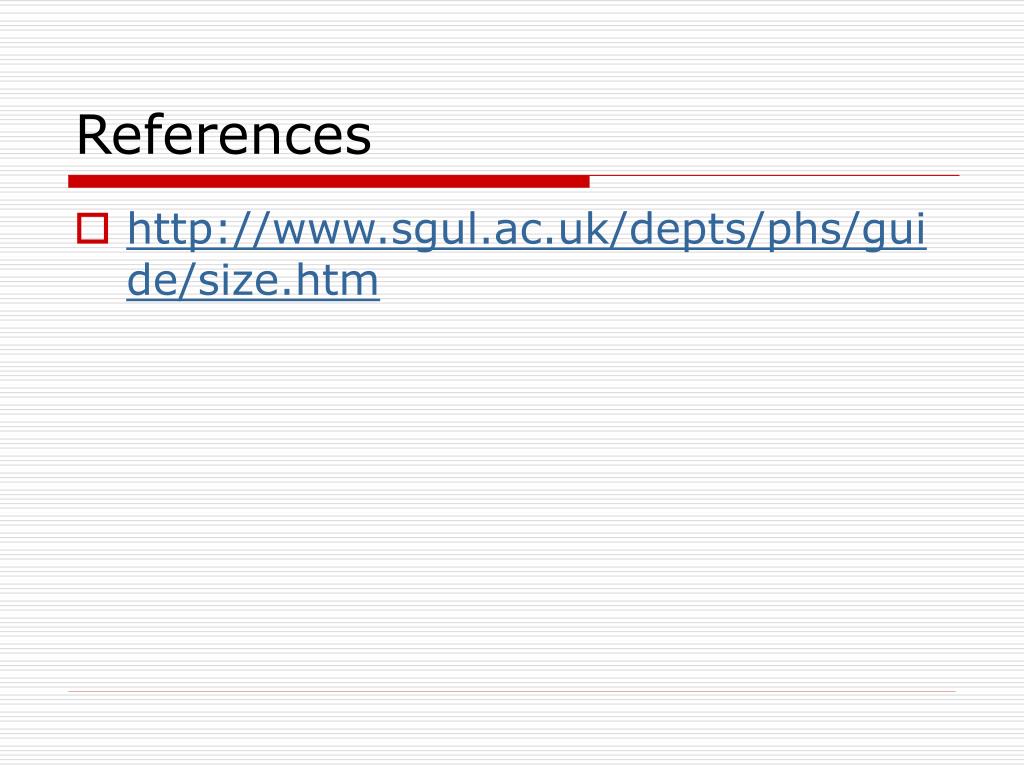Open the sgul.ac.uk size guide hyperlink
The image size is (1024, 768).
pyautogui.click(x=526, y=254)
